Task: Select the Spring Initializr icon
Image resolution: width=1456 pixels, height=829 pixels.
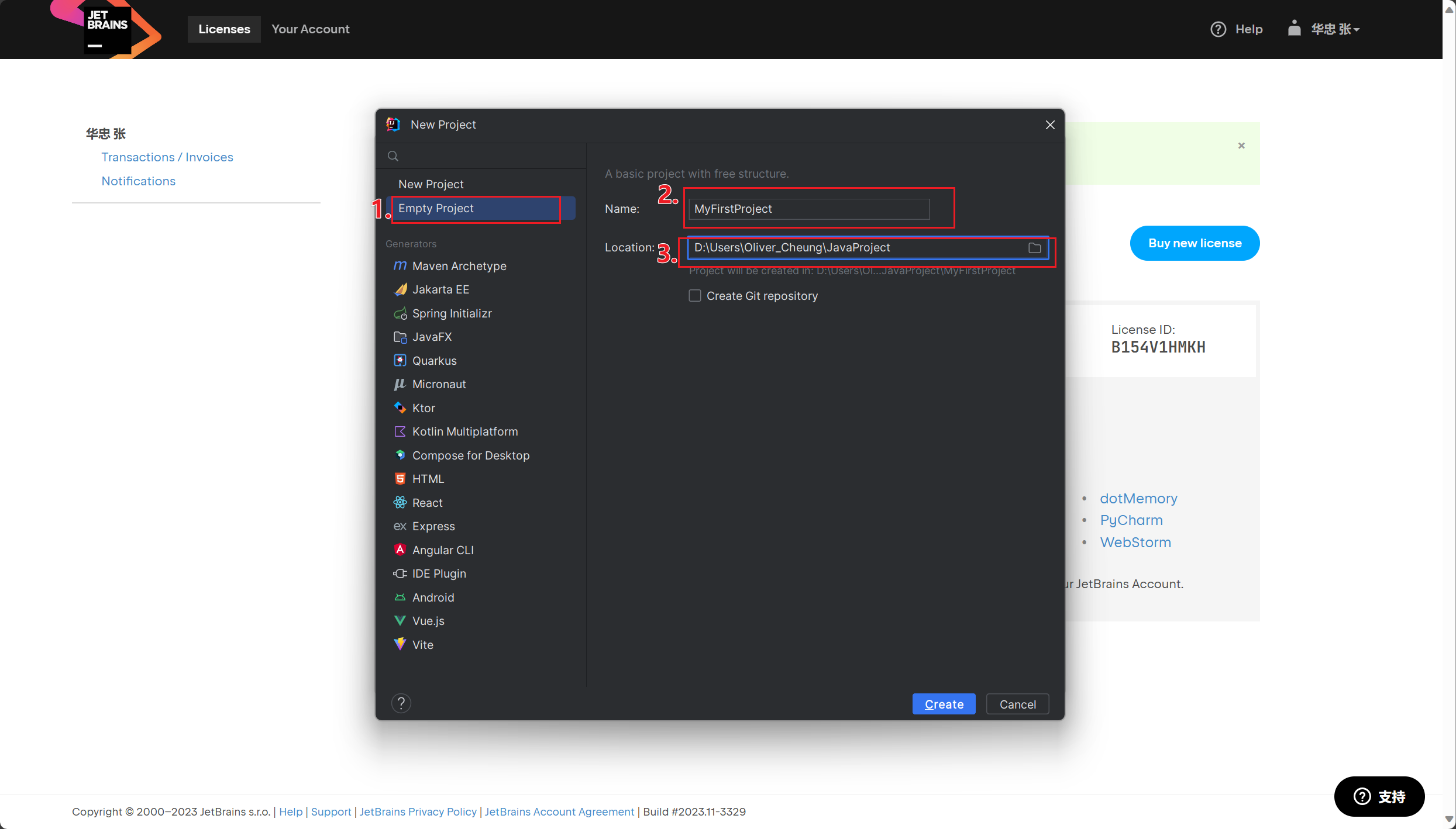Action: (x=400, y=313)
